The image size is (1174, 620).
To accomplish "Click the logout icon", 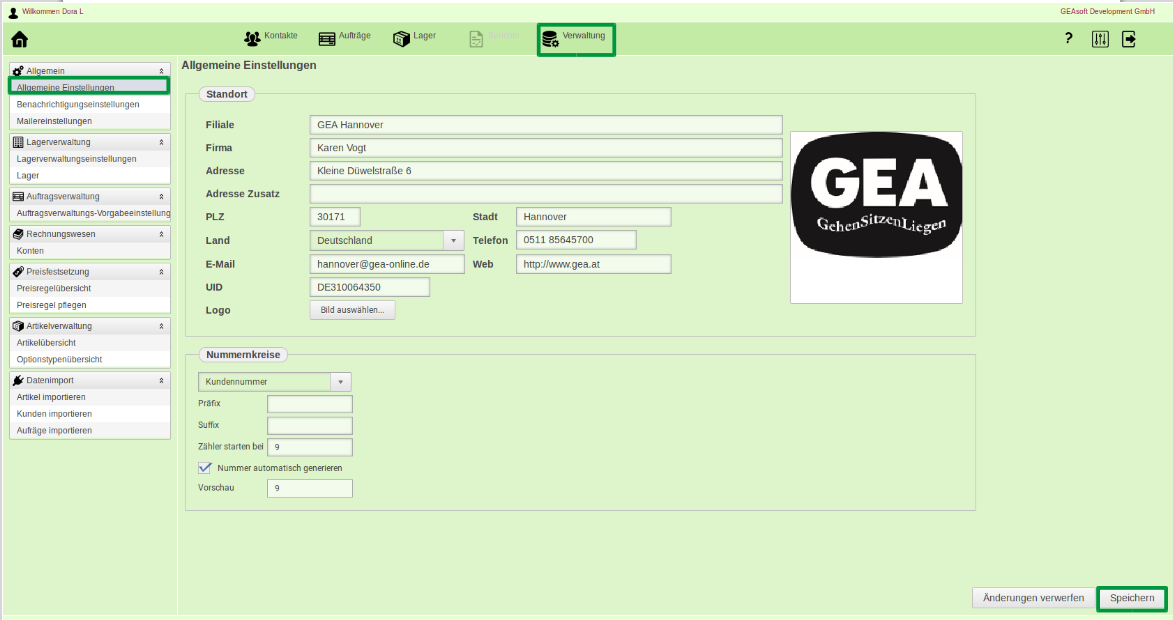I will click(x=1129, y=39).
